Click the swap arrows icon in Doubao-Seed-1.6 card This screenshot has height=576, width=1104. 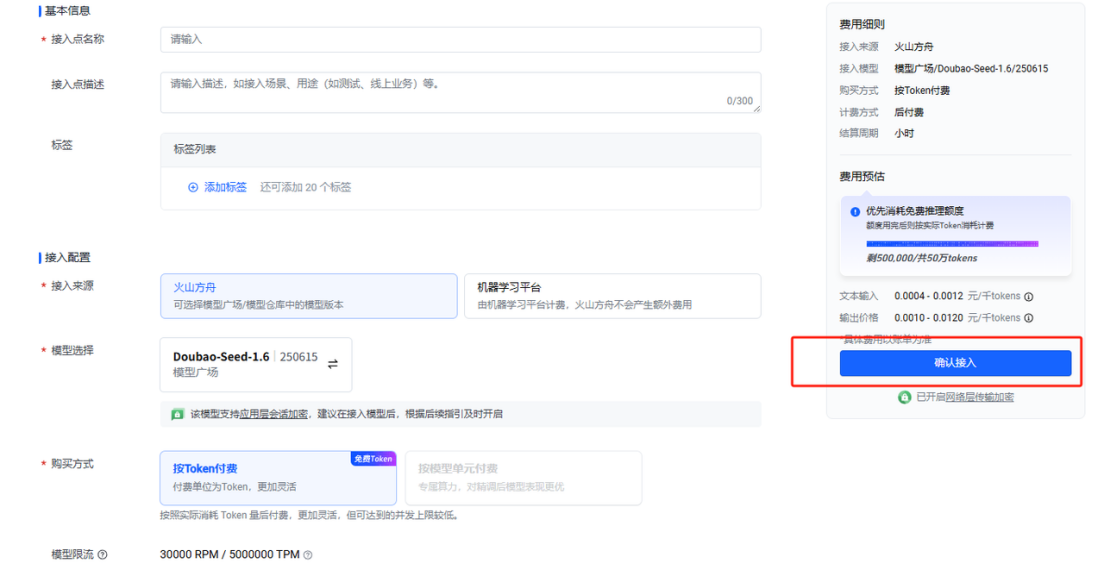tap(333, 364)
